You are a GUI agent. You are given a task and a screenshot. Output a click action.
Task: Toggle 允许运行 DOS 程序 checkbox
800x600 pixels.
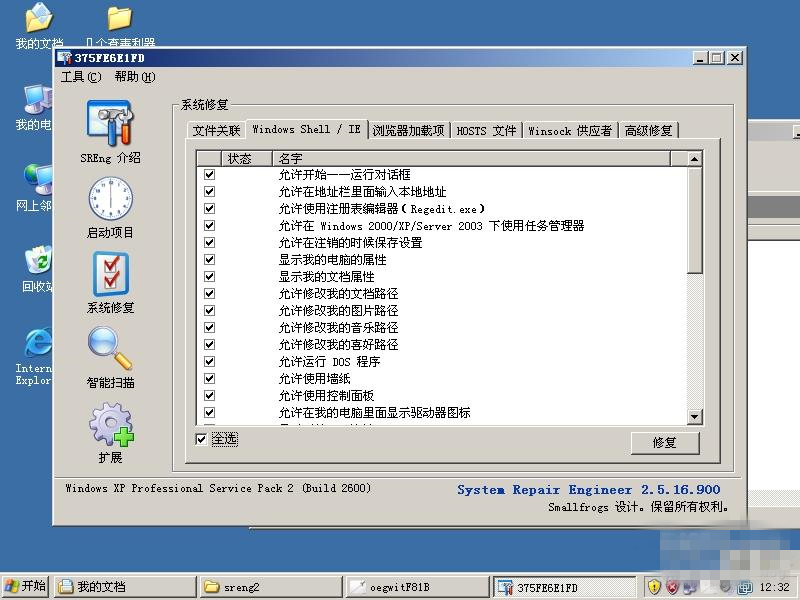tap(209, 362)
